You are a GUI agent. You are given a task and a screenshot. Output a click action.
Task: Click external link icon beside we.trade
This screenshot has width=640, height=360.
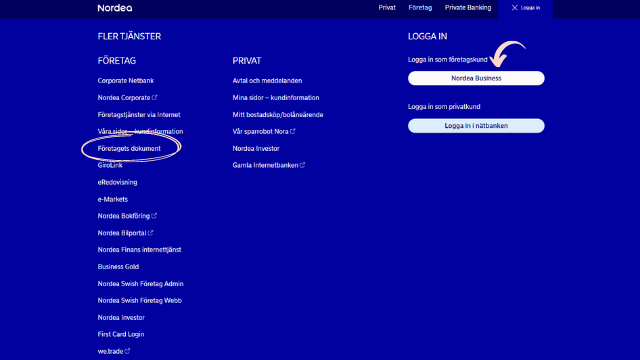coord(127,351)
